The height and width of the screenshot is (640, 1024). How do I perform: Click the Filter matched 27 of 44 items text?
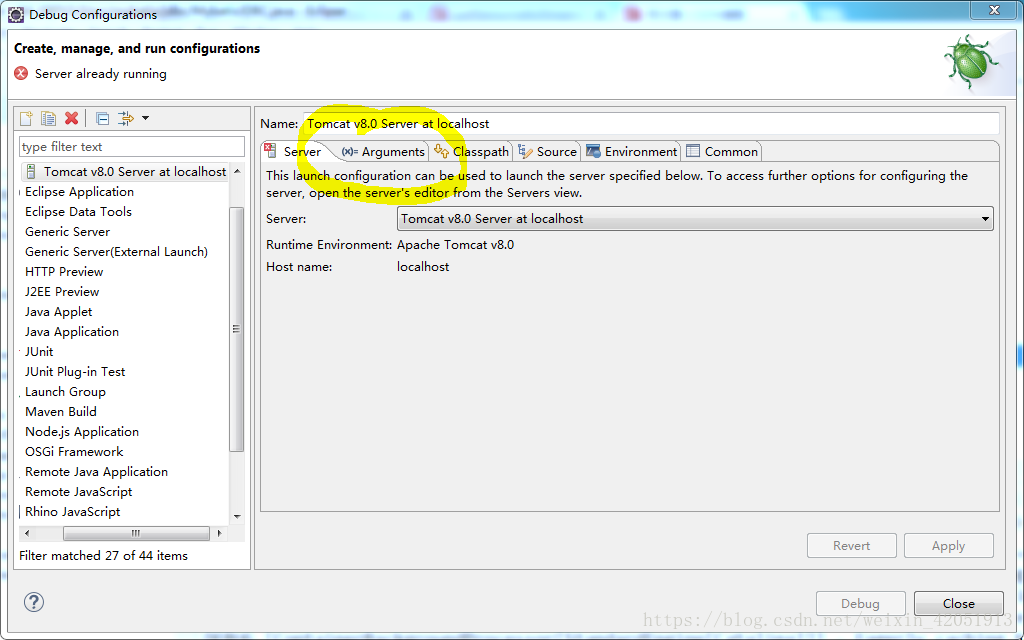coord(103,556)
